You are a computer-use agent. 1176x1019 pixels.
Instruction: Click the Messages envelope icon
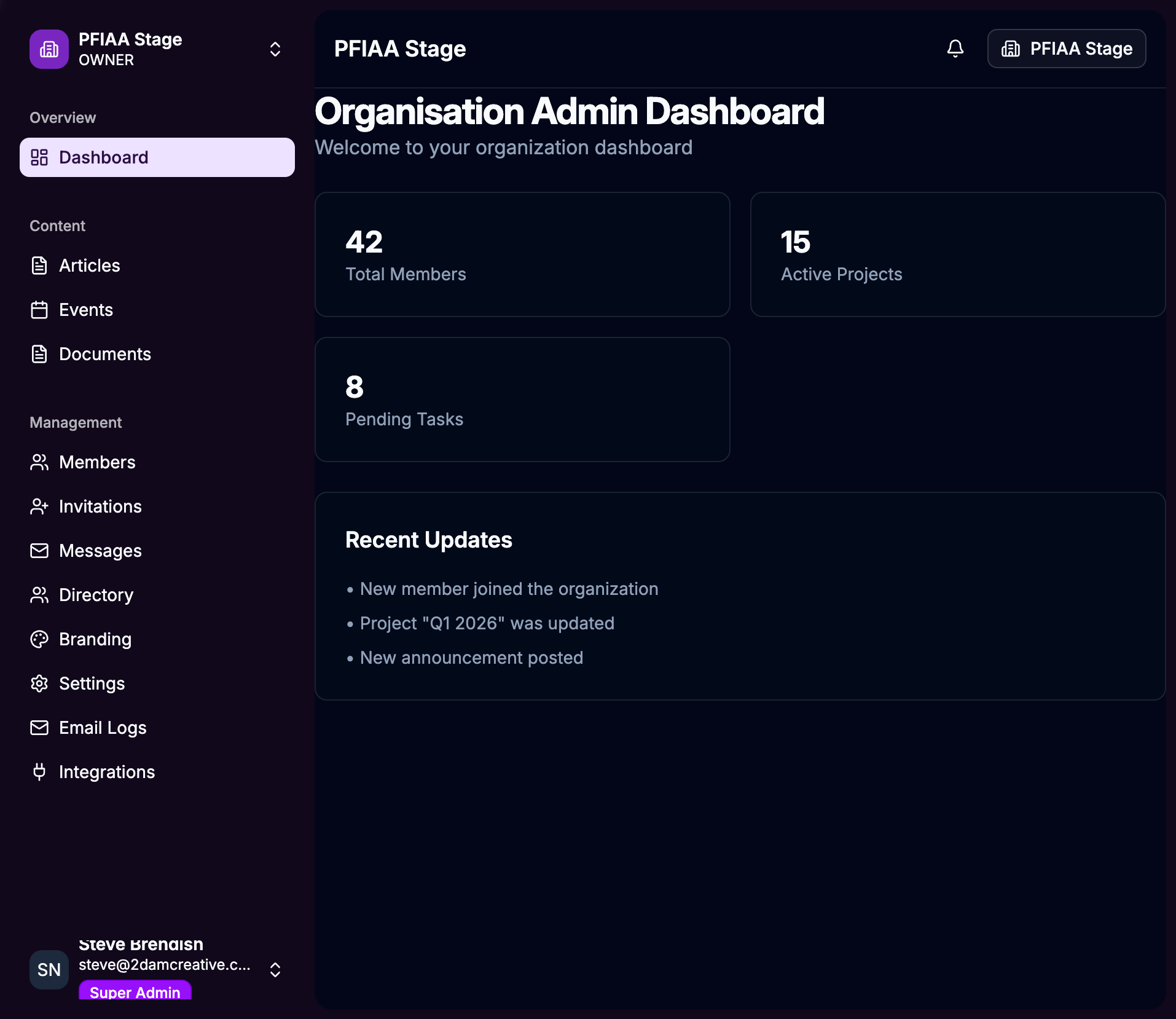click(x=39, y=551)
